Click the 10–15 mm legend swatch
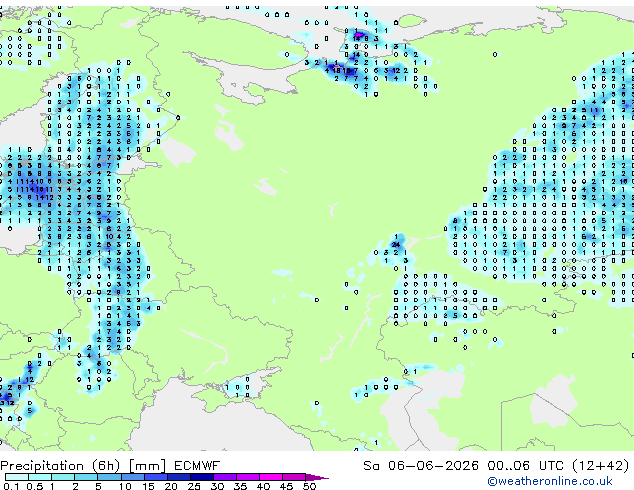 tap(132, 477)
